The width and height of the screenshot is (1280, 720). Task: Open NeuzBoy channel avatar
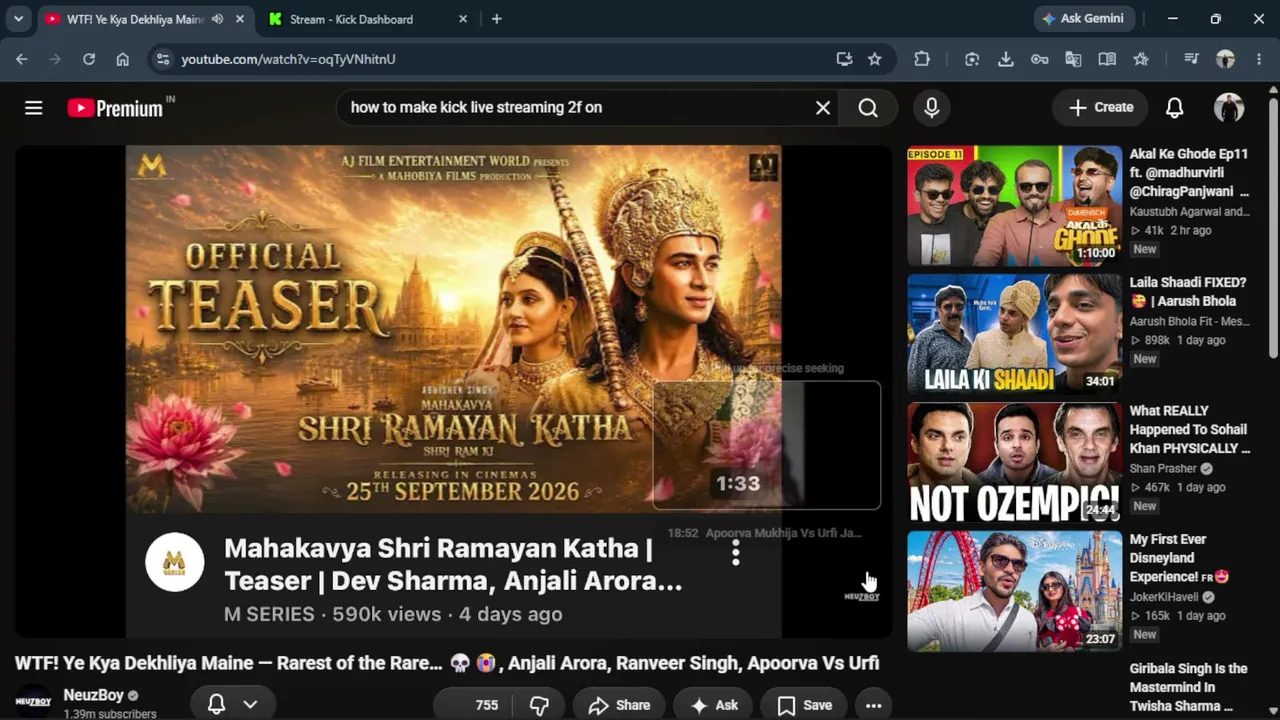pos(33,701)
